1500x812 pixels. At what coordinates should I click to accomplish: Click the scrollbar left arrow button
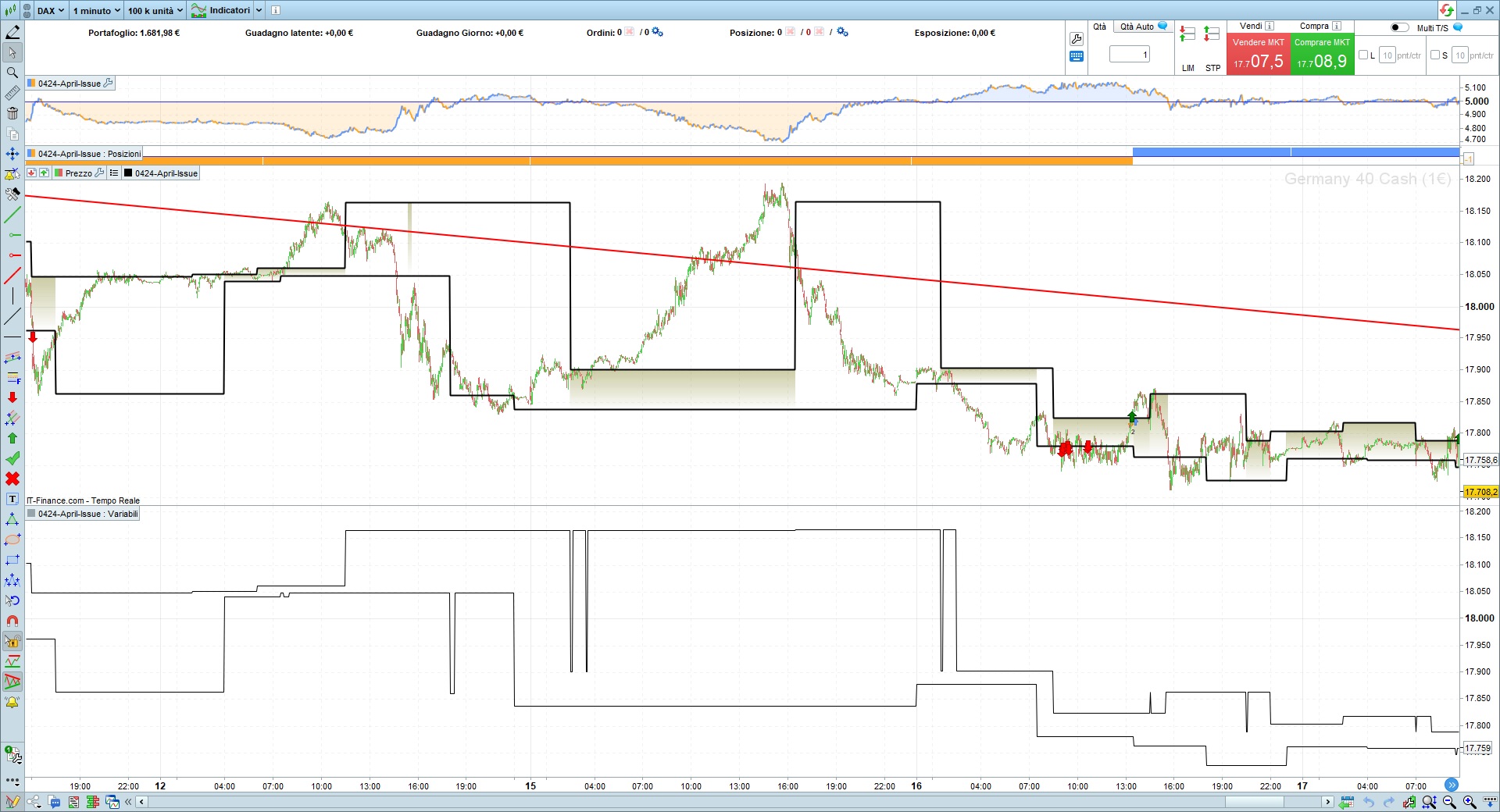coord(141,802)
